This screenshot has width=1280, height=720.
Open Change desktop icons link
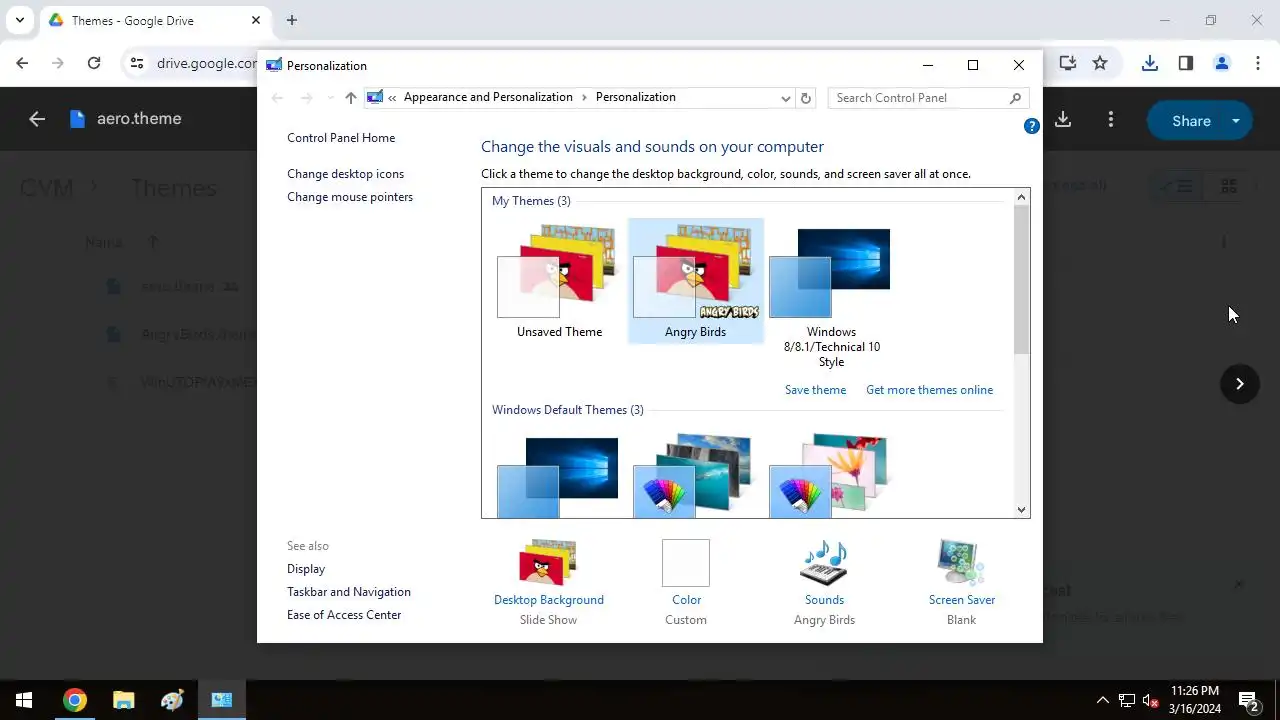345,174
